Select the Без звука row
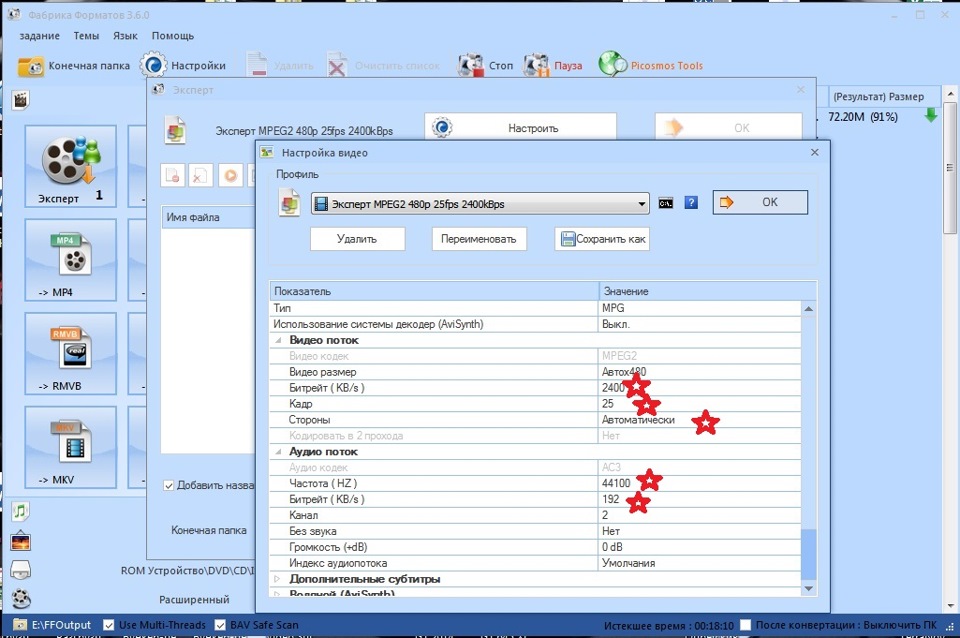960x638 pixels. tap(535, 531)
